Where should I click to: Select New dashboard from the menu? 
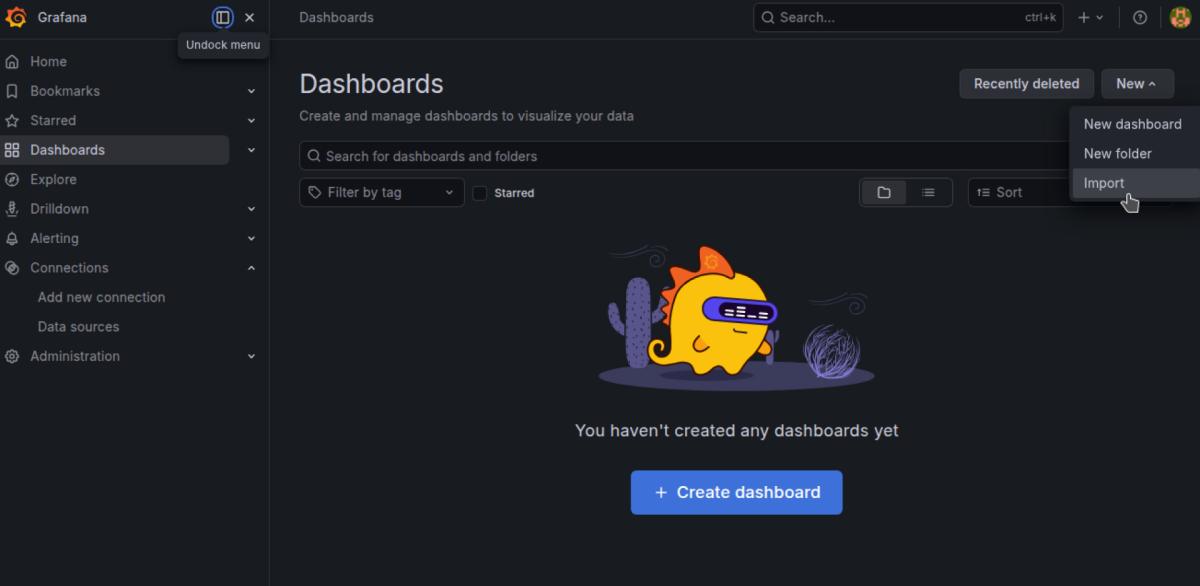1133,124
